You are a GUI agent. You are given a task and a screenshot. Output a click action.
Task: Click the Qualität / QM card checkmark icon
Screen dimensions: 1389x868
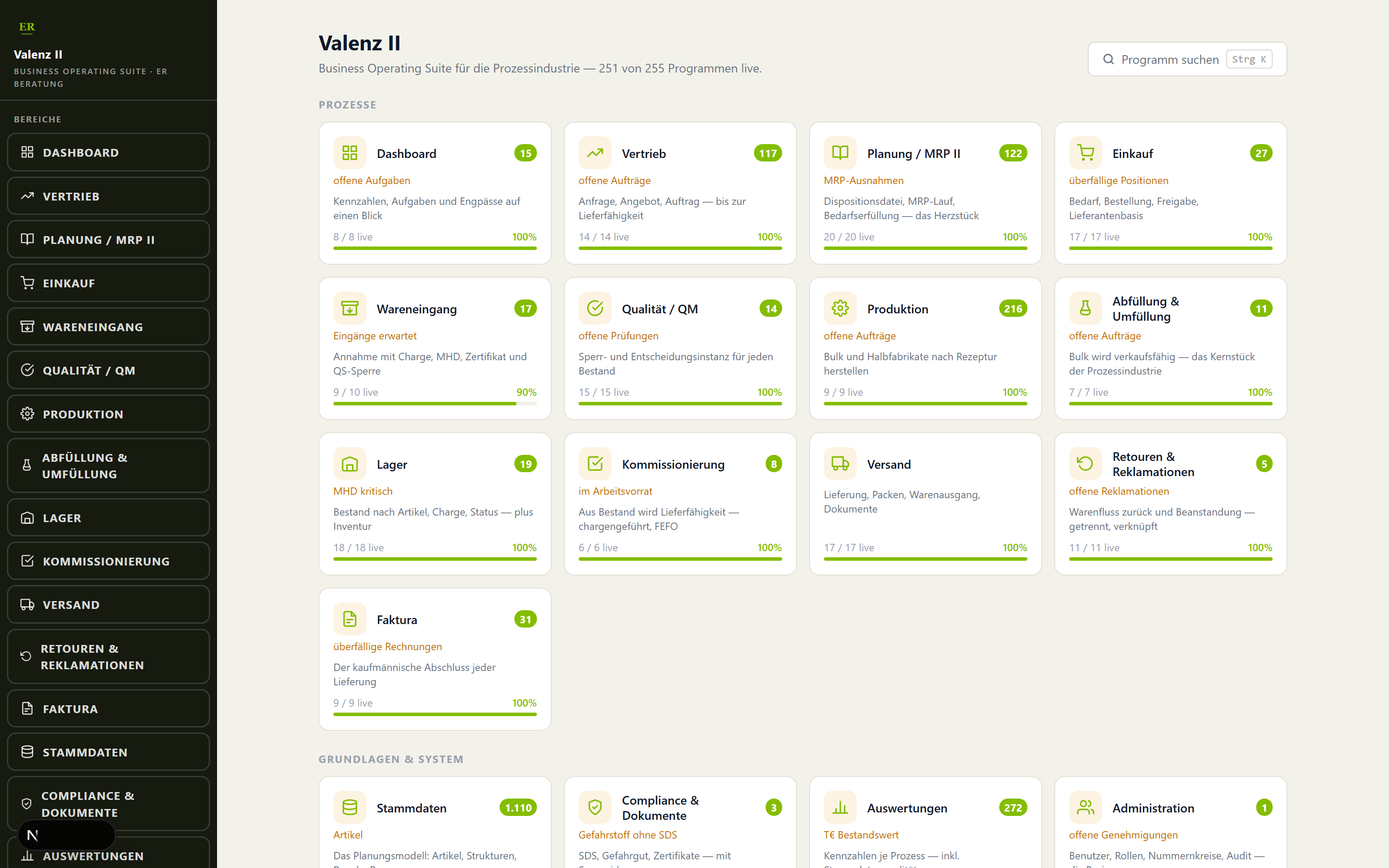tap(595, 308)
